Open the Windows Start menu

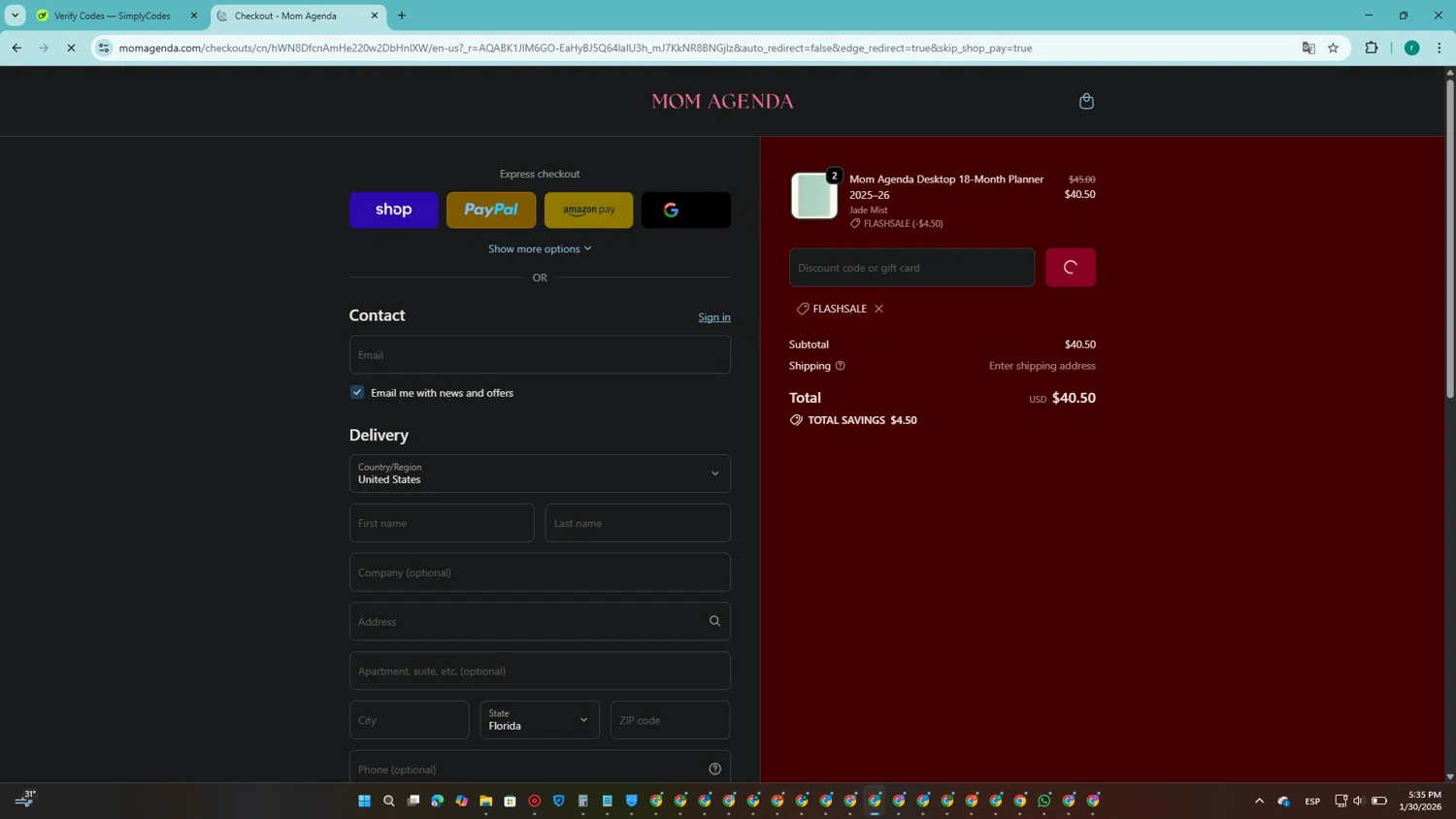point(365,801)
